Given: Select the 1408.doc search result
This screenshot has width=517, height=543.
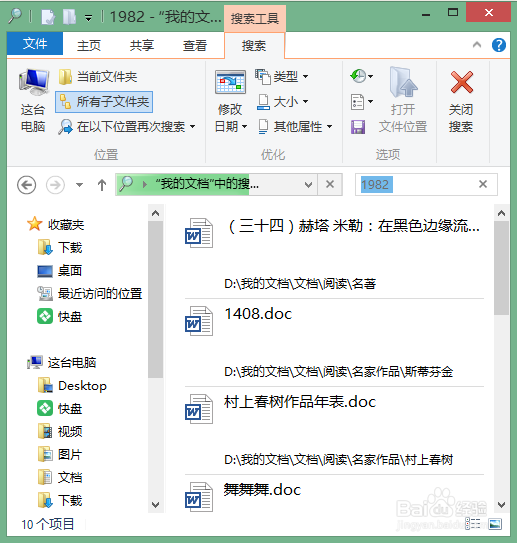Looking at the screenshot, I should tap(334, 343).
